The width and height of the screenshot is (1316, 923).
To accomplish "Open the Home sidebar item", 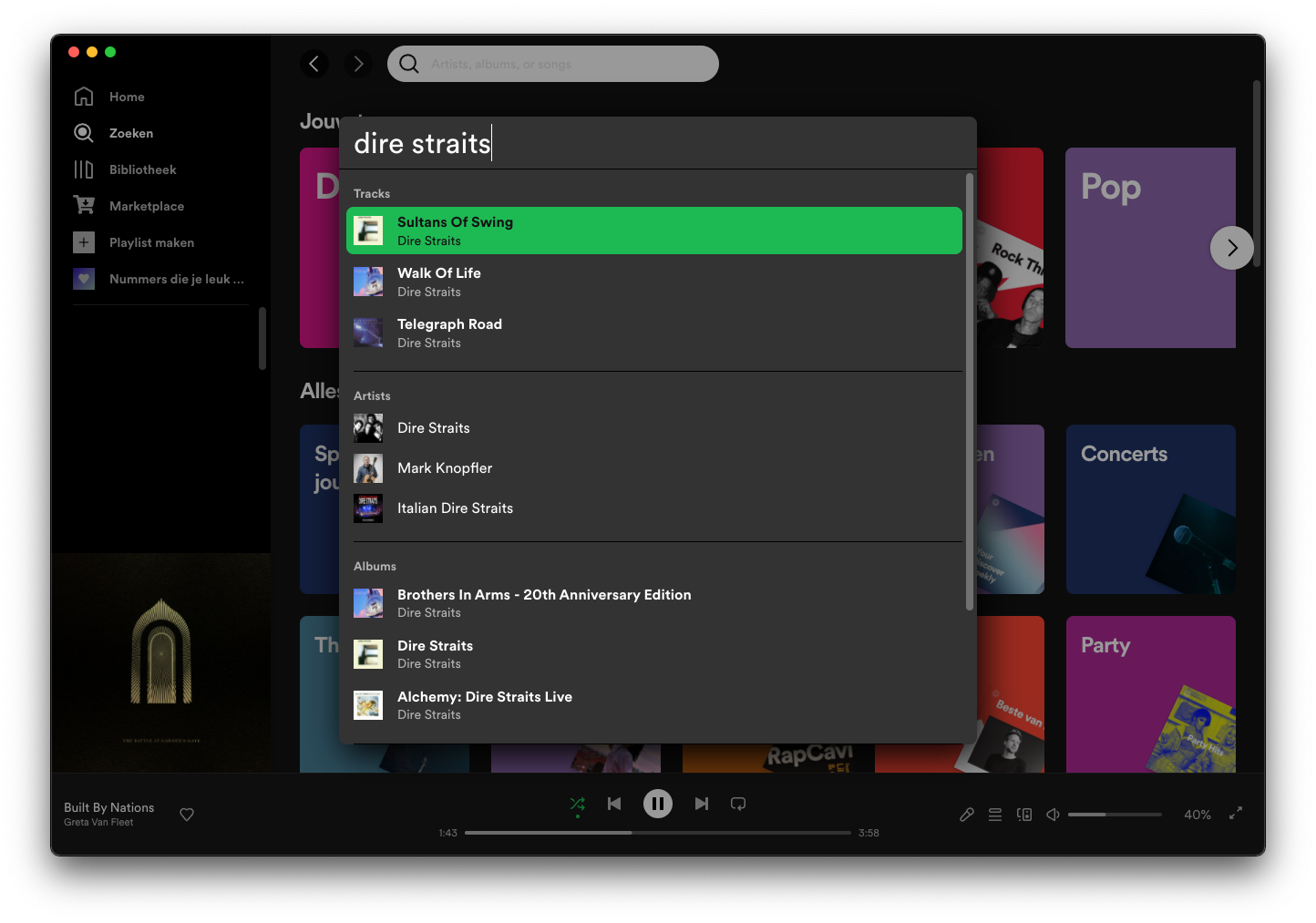I will click(127, 97).
